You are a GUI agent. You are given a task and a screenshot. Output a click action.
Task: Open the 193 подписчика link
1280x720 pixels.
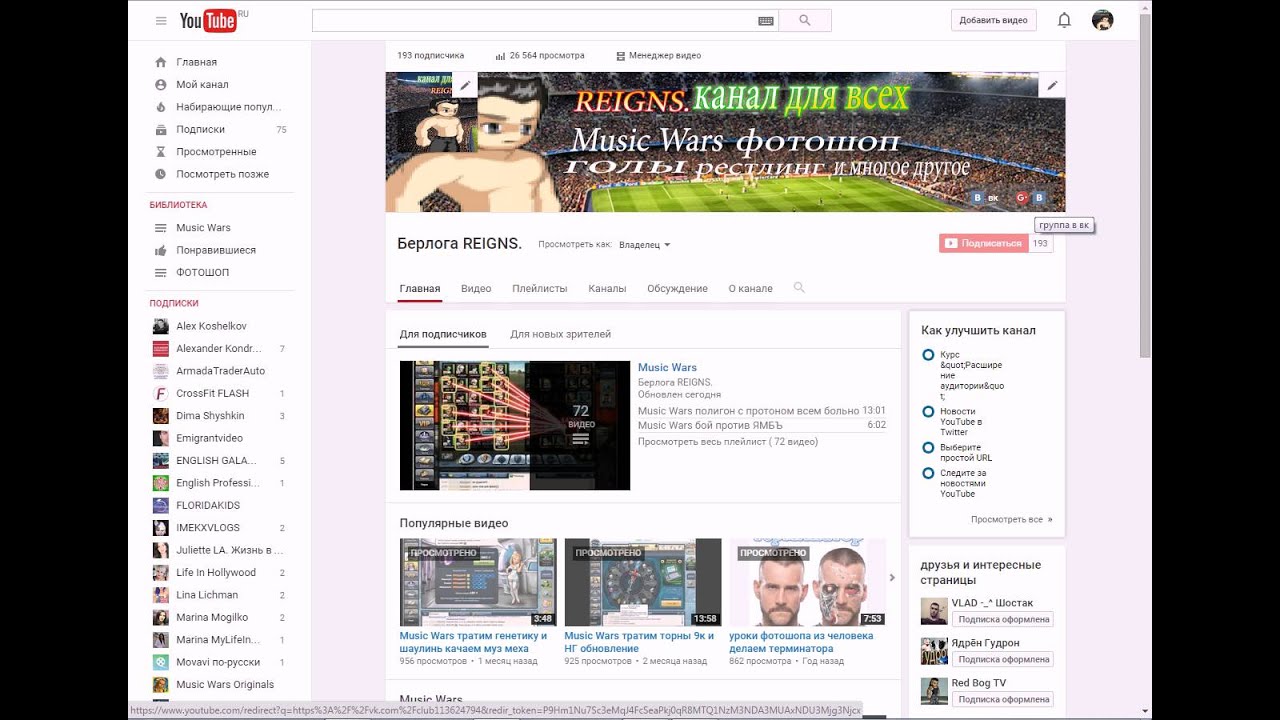[x=430, y=56]
